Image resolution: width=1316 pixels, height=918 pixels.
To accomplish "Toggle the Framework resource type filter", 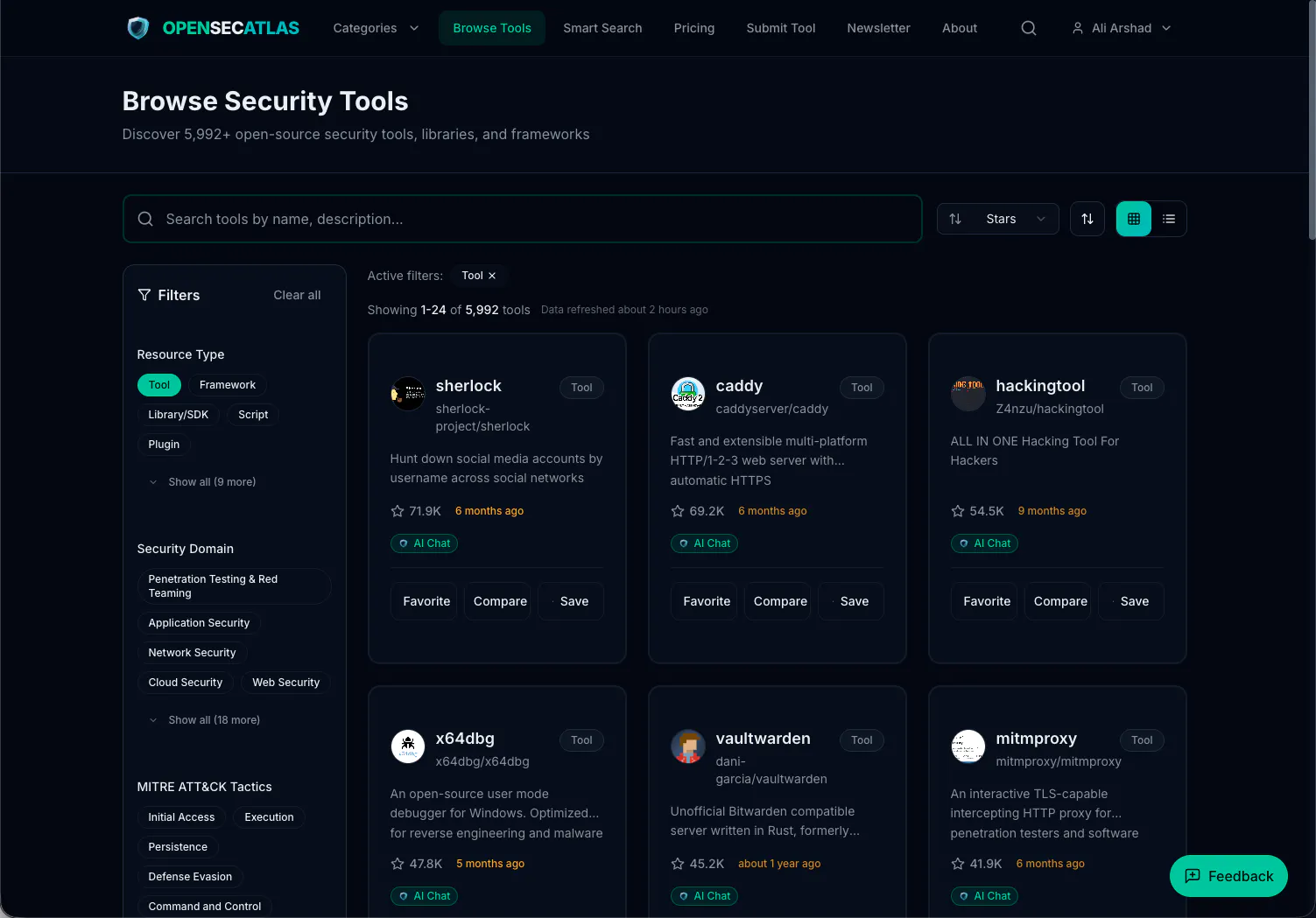I will [228, 385].
